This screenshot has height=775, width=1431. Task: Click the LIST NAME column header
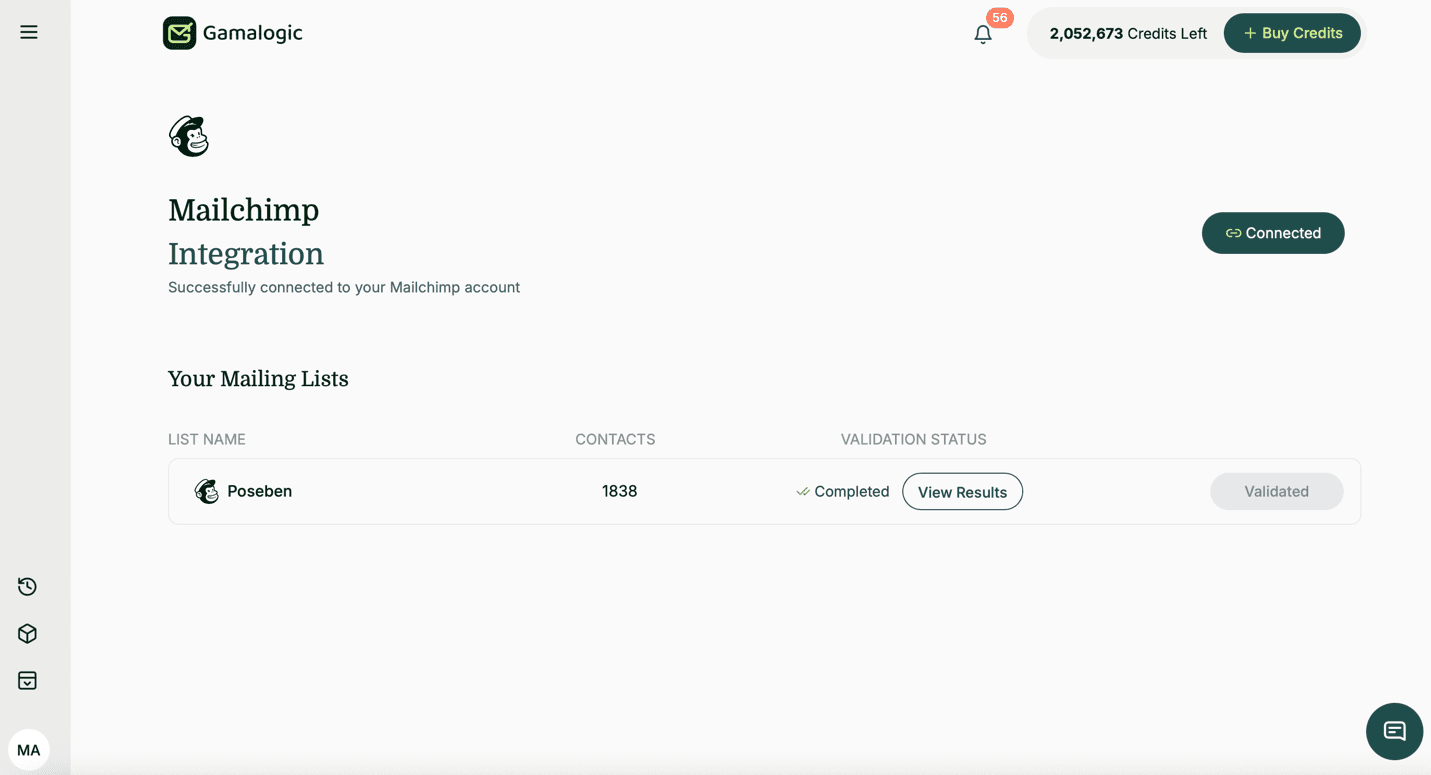[207, 439]
